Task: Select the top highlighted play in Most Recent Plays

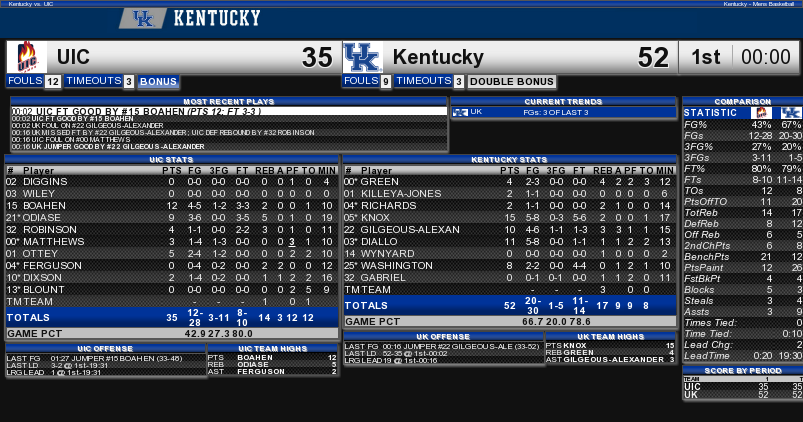Action: [228, 109]
